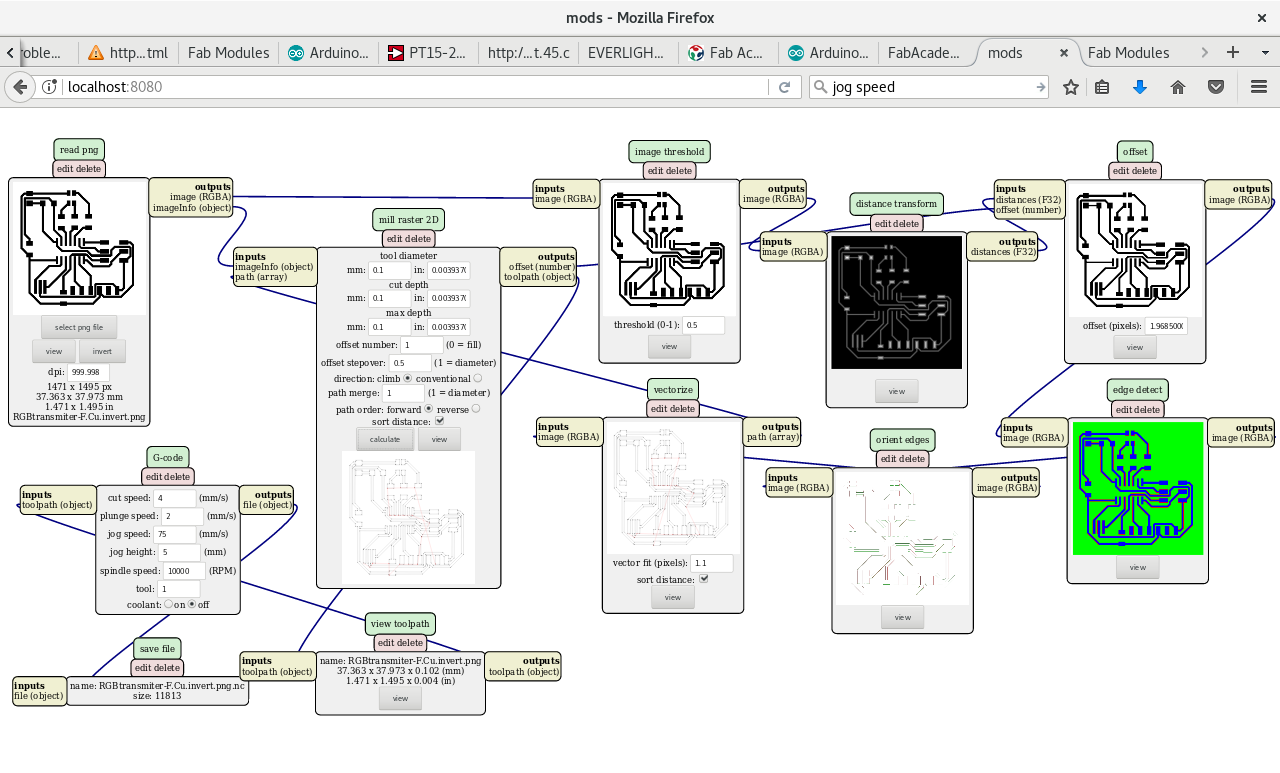Show your bookmarks list

click(x=1102, y=87)
